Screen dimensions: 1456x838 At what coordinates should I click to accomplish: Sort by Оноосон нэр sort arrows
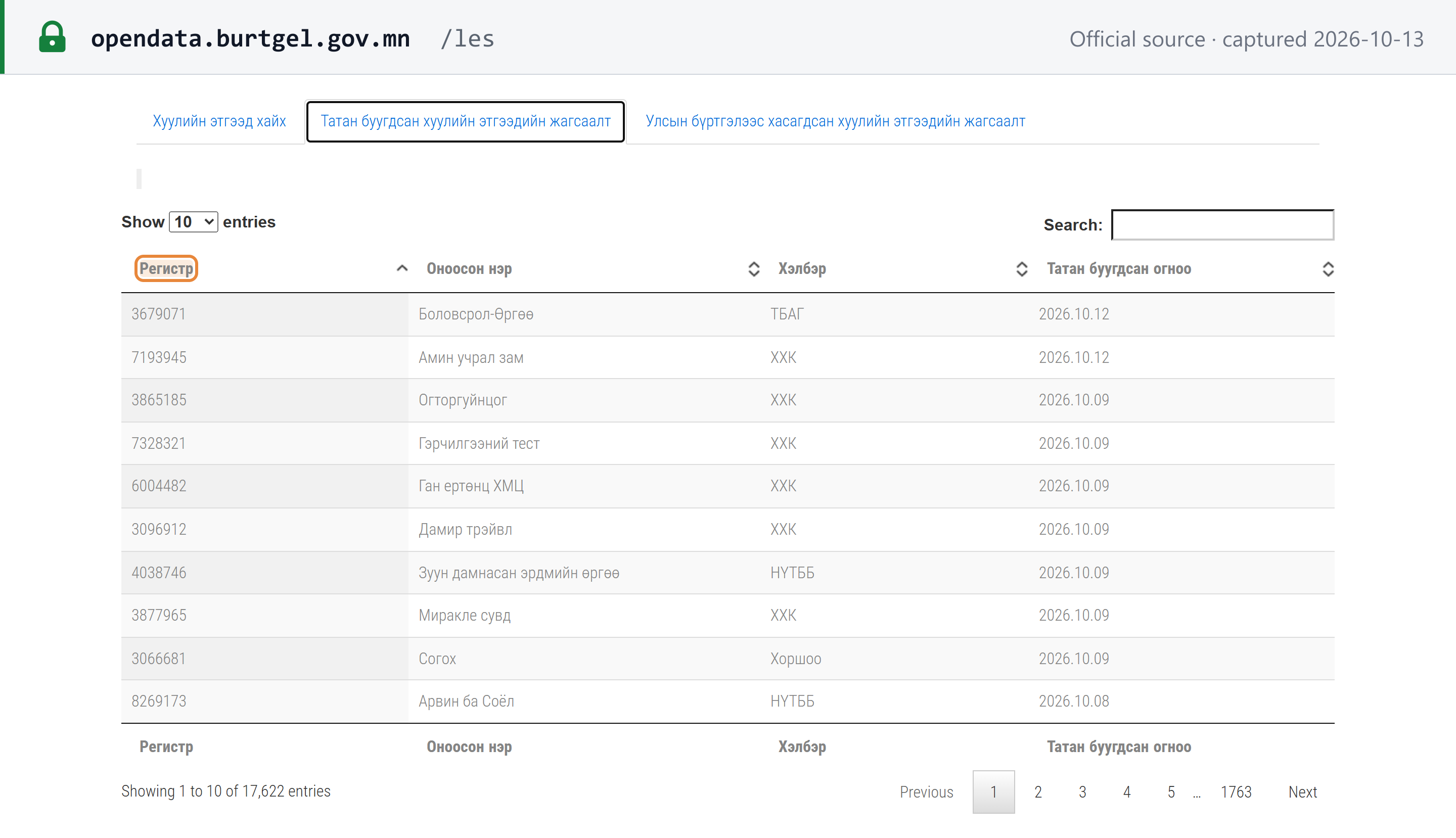pyautogui.click(x=754, y=269)
